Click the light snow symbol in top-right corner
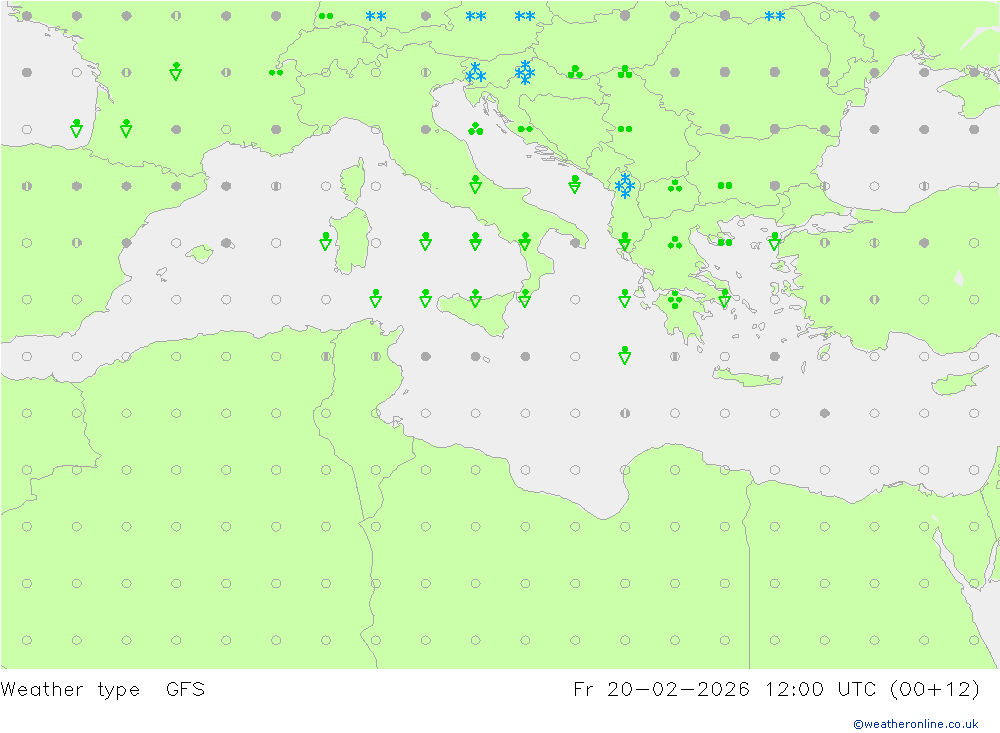This screenshot has height=733, width=1000. click(x=775, y=16)
